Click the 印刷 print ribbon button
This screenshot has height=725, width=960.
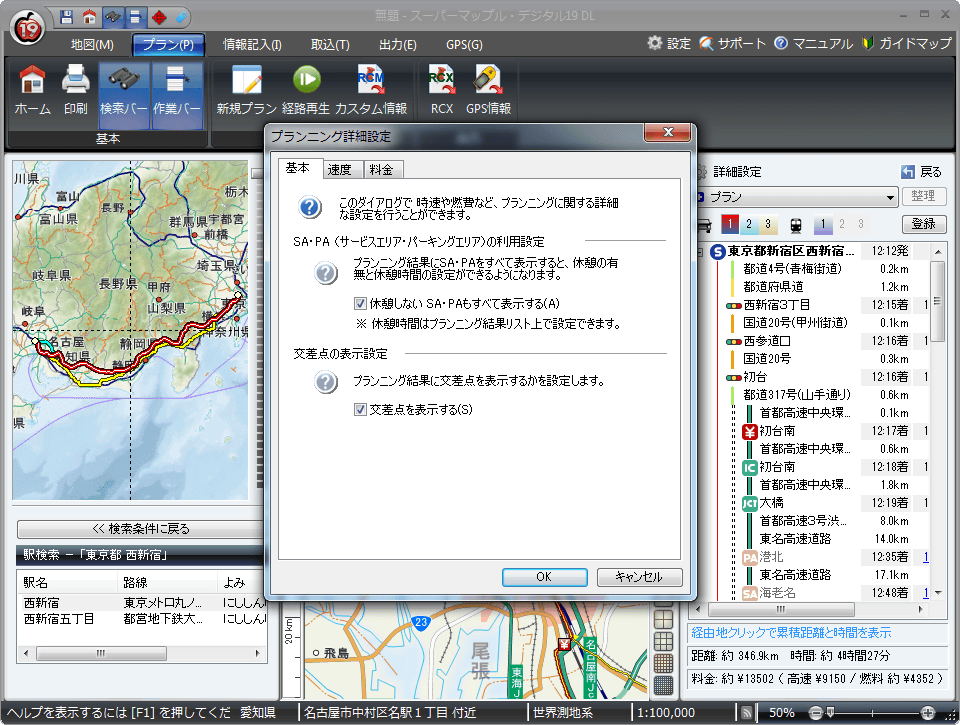click(76, 91)
